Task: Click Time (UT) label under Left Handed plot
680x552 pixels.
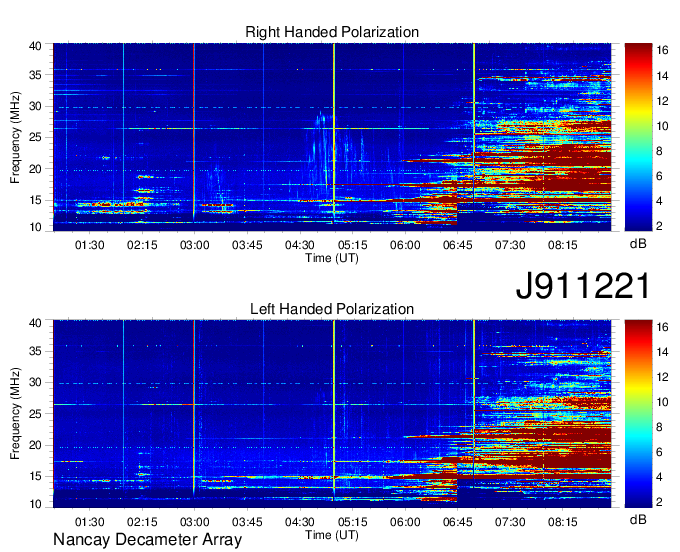Action: 332,535
